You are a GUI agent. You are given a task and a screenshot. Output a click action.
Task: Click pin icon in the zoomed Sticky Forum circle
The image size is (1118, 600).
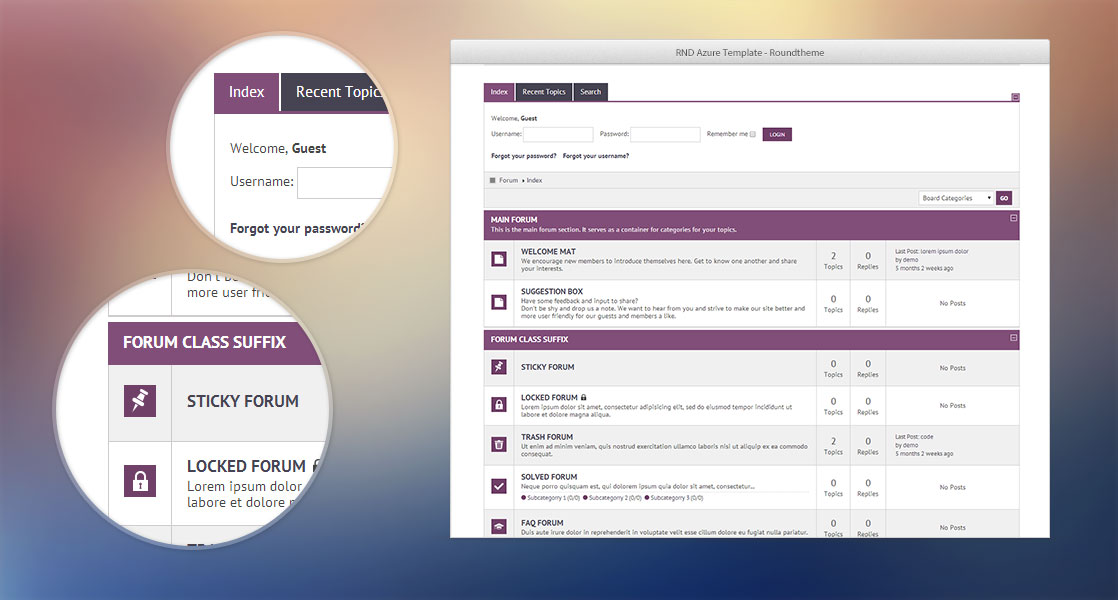pyautogui.click(x=140, y=400)
